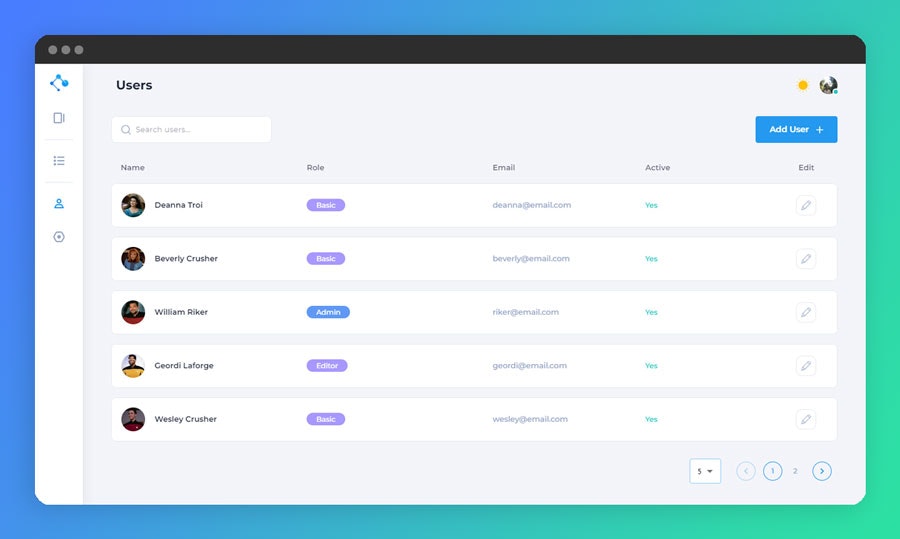The image size is (900, 539).
Task: Open the list view sidebar icon
Action: 59,161
